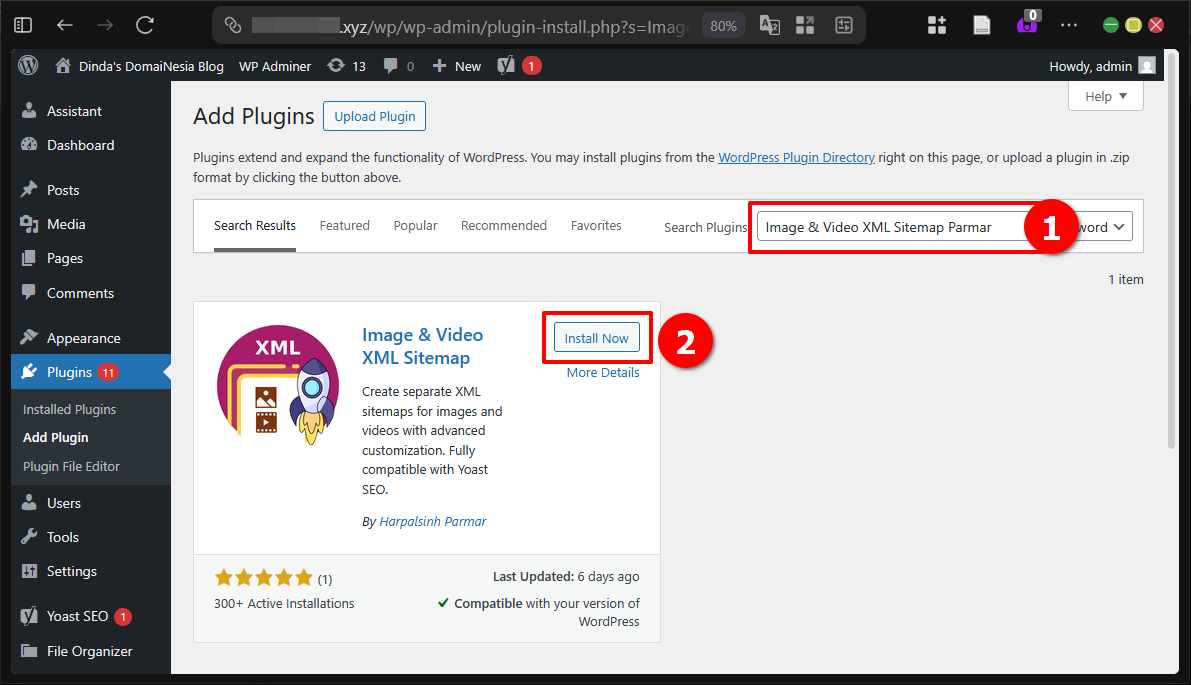Screen dimensions: 1191x685
Task: Open Appearance via the paintbrush icon
Action: click(82, 337)
